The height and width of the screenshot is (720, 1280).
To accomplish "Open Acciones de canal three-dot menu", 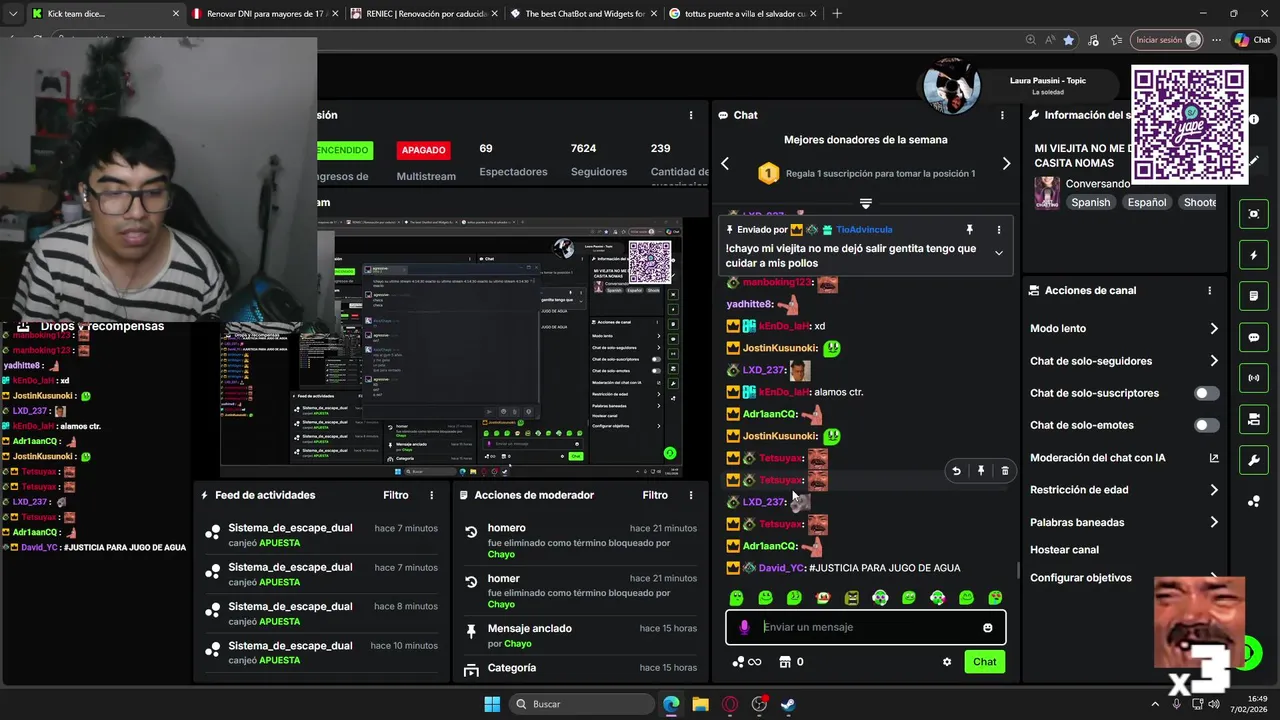I will point(1209,291).
